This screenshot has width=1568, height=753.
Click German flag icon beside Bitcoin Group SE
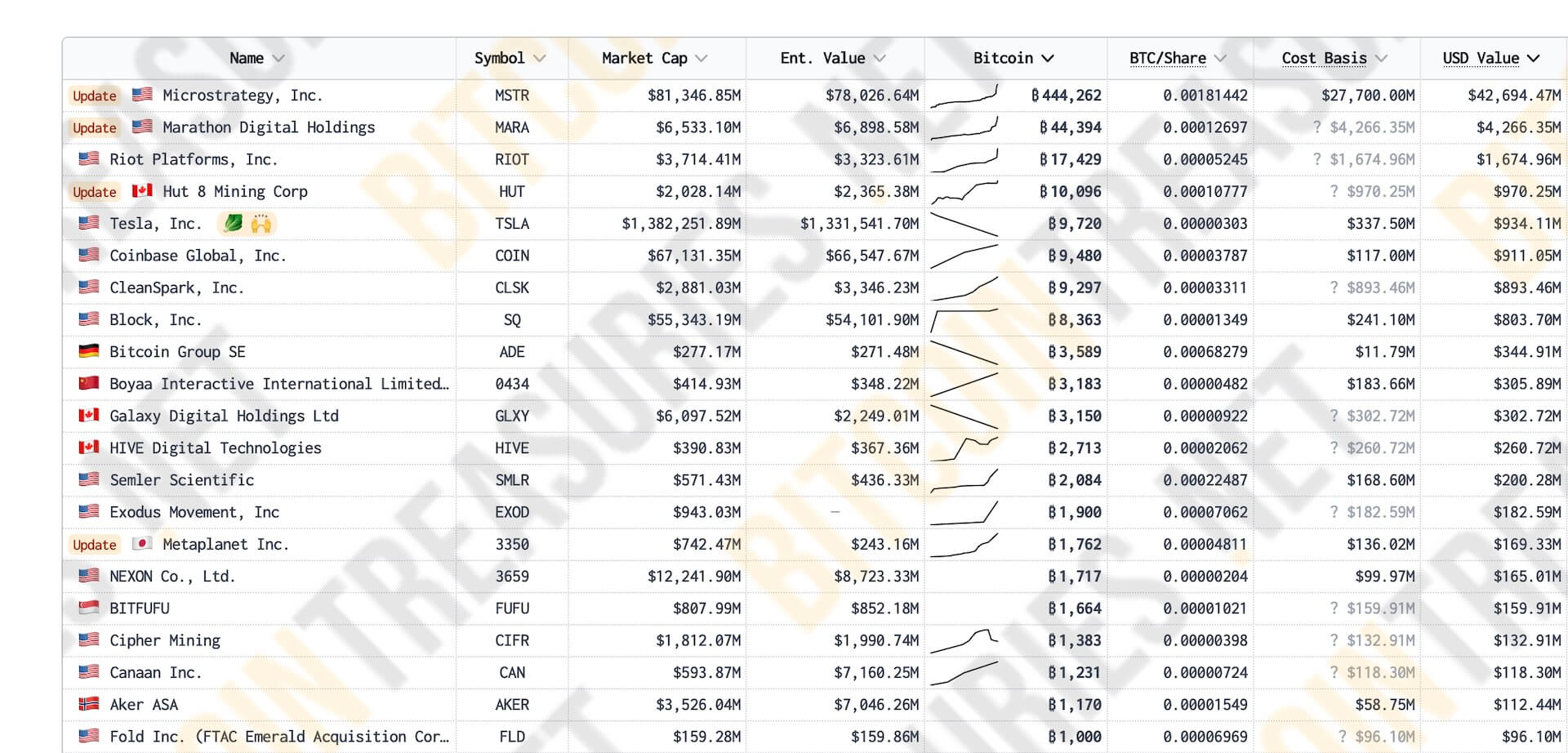tap(89, 351)
